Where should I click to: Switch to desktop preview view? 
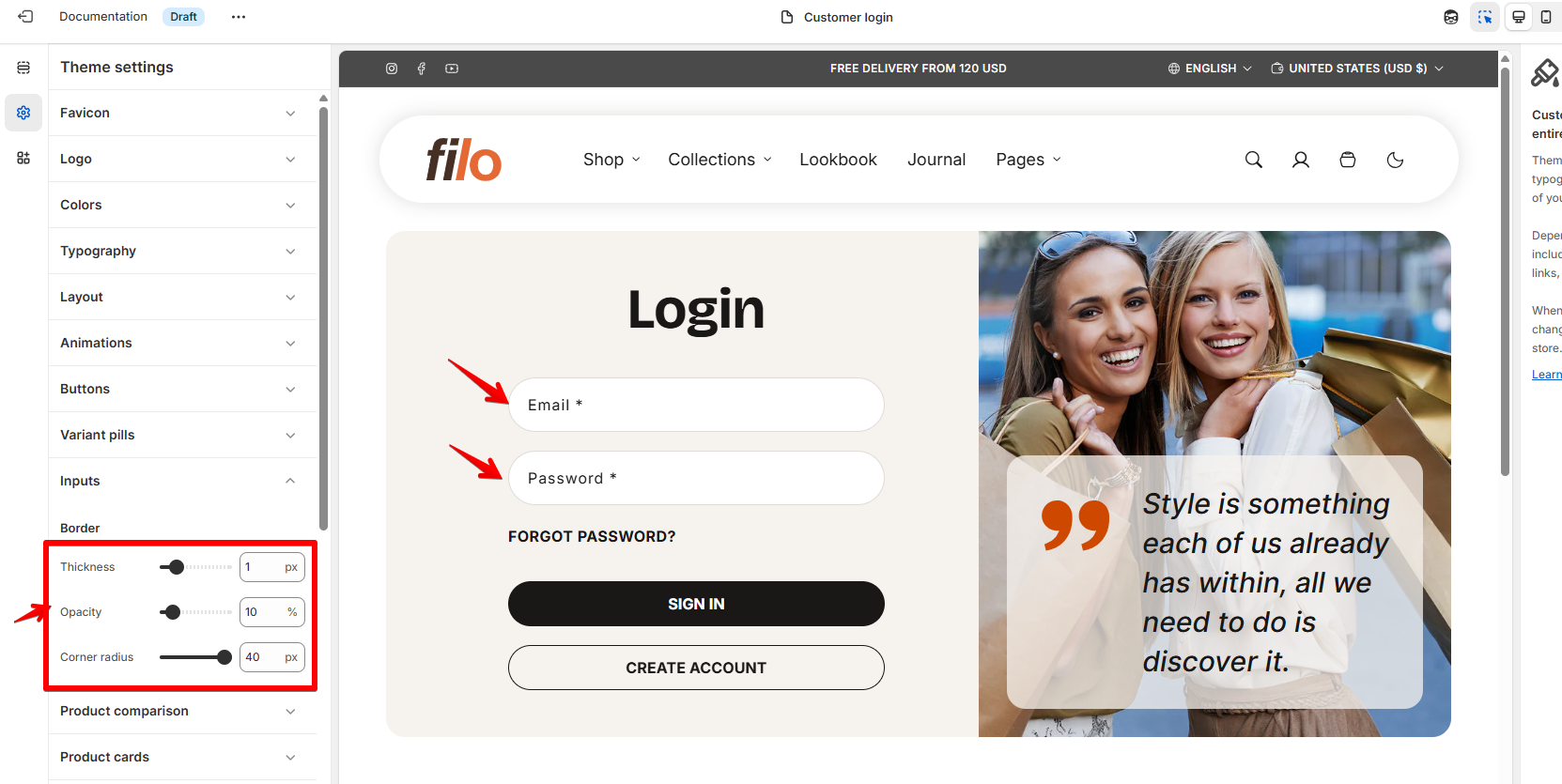(x=1519, y=17)
